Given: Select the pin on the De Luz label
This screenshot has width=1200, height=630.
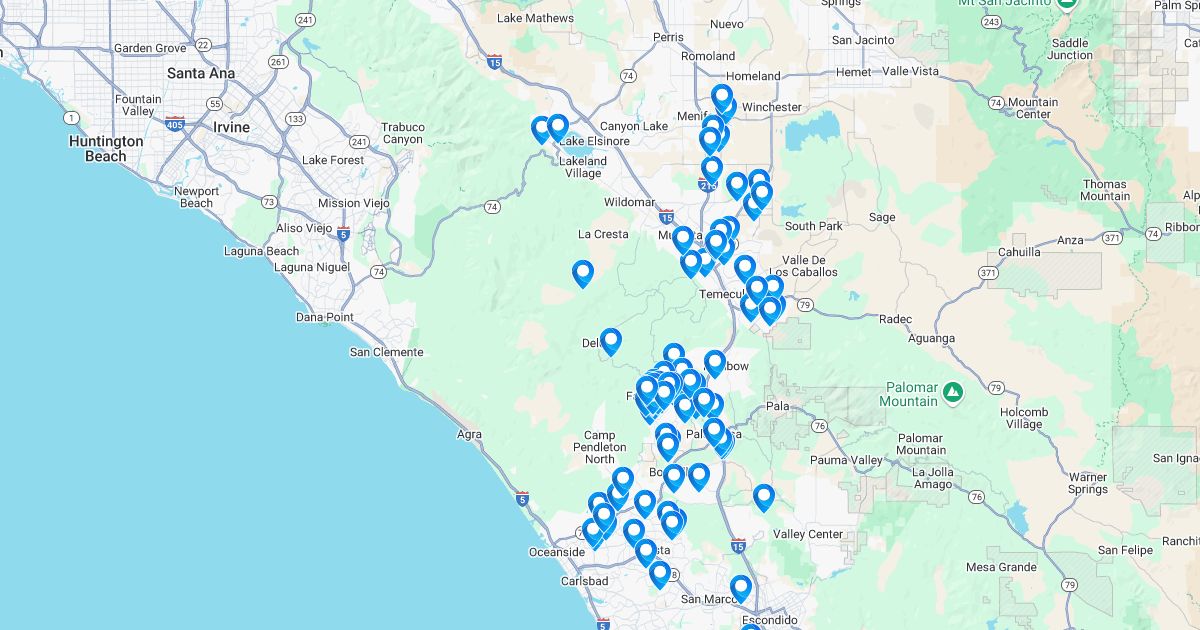Looking at the screenshot, I should (x=610, y=342).
